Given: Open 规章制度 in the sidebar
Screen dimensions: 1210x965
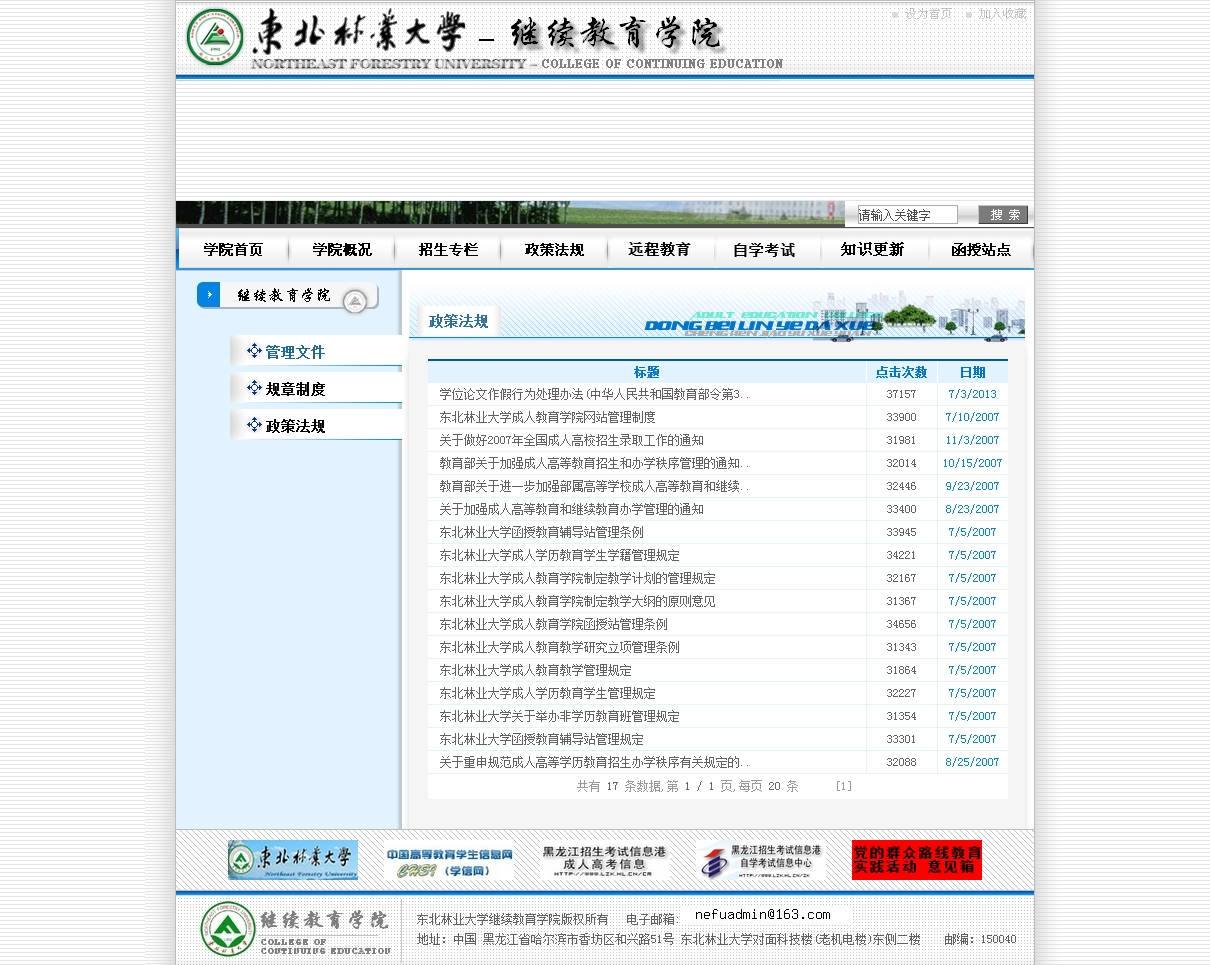Looking at the screenshot, I should coord(295,389).
